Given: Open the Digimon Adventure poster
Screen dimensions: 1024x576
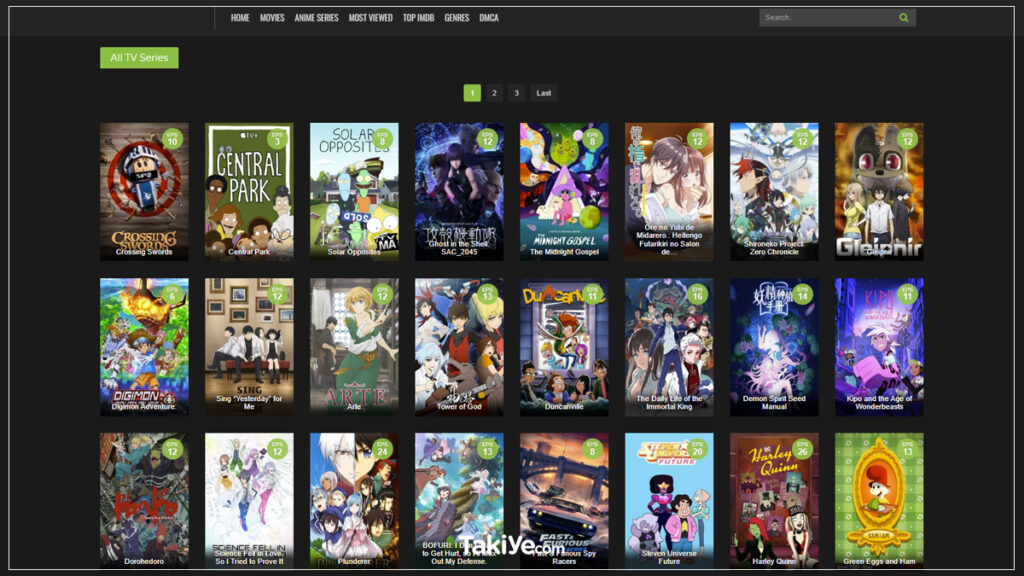Looking at the screenshot, I should 144,347.
